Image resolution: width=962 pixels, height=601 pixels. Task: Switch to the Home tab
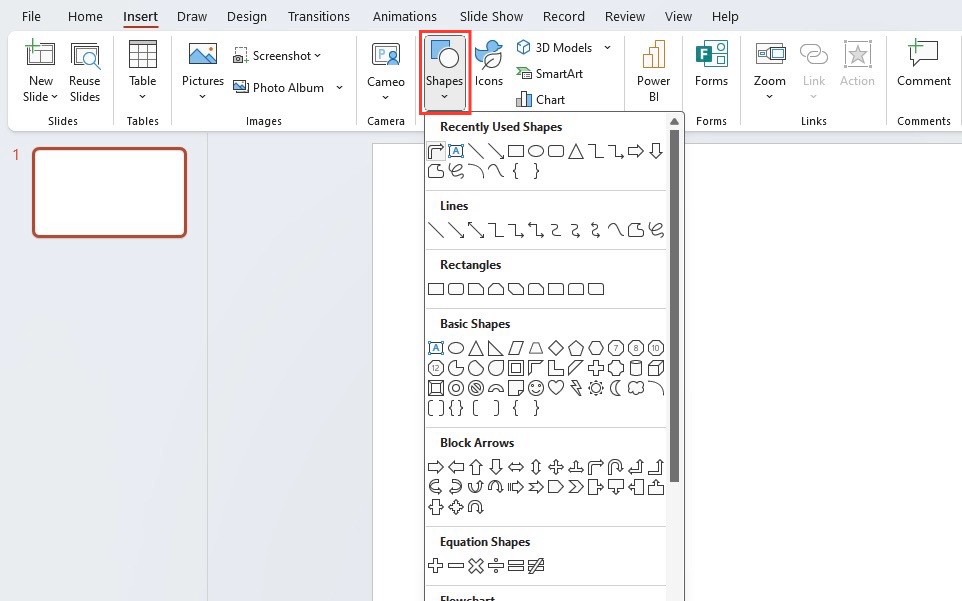point(85,17)
